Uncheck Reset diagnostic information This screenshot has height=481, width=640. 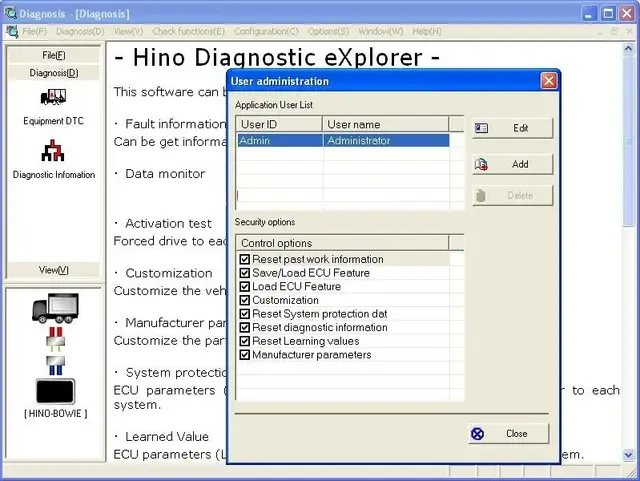pyautogui.click(x=244, y=327)
